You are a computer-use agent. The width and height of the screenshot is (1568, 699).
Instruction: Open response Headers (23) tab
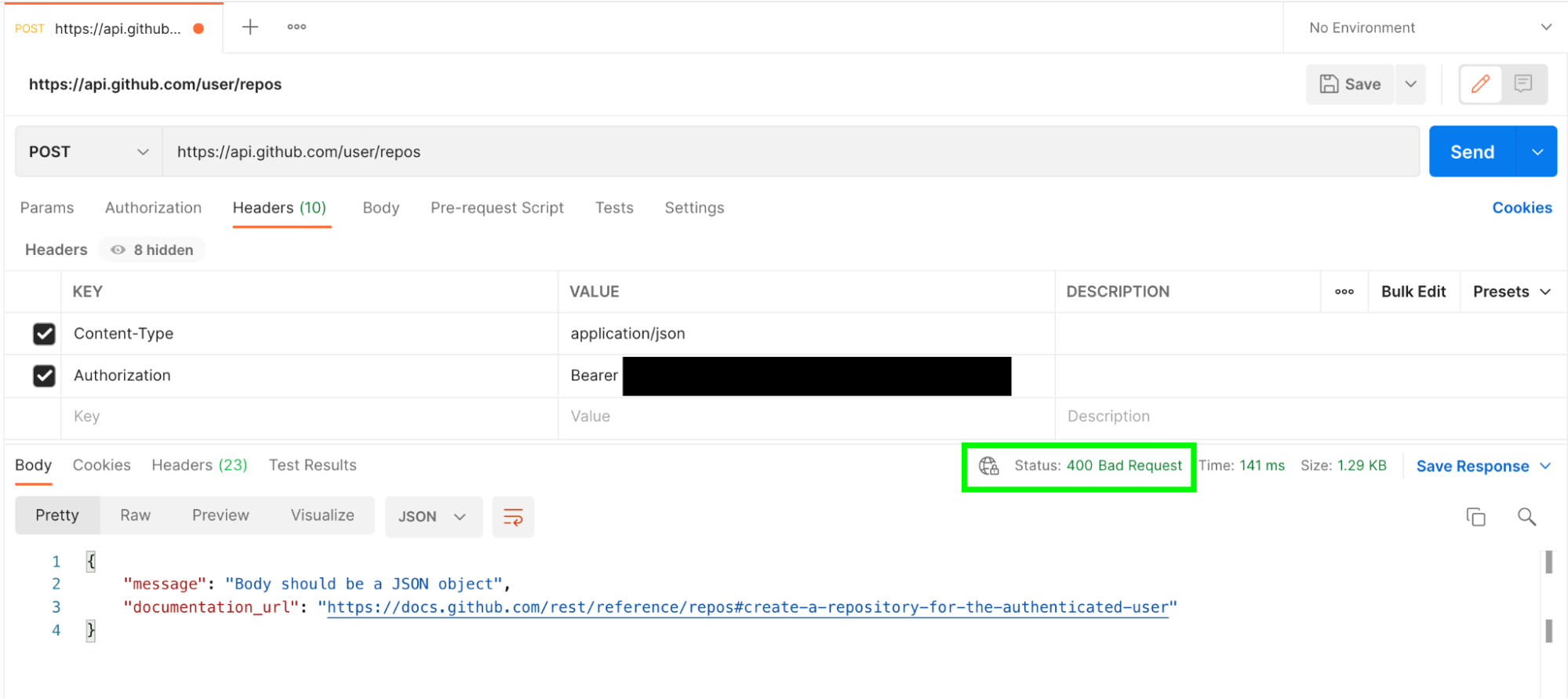pyautogui.click(x=199, y=465)
